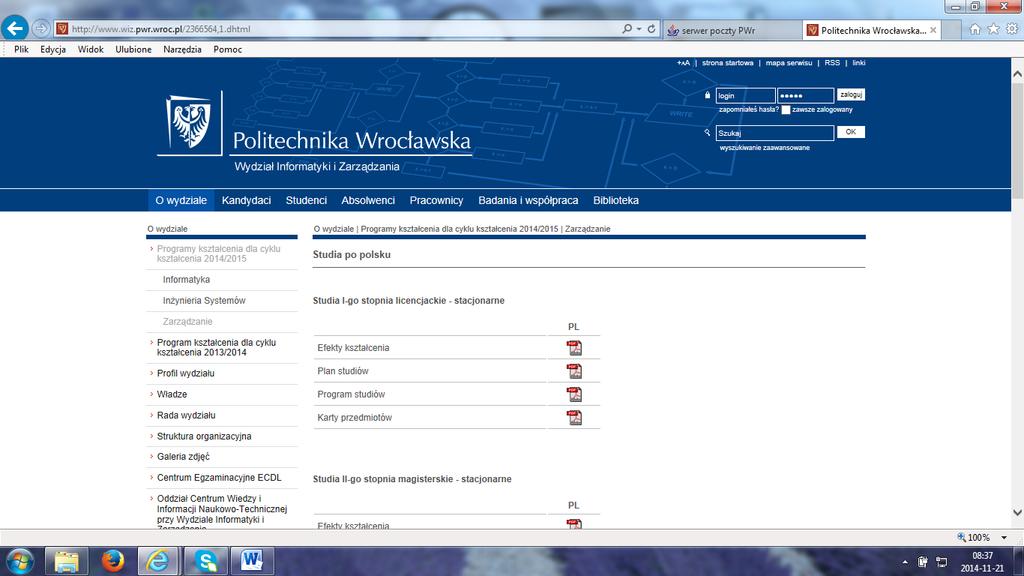Click into the Szukaj search field
Screen dimensions: 1024x576
pyautogui.click(x=775, y=133)
